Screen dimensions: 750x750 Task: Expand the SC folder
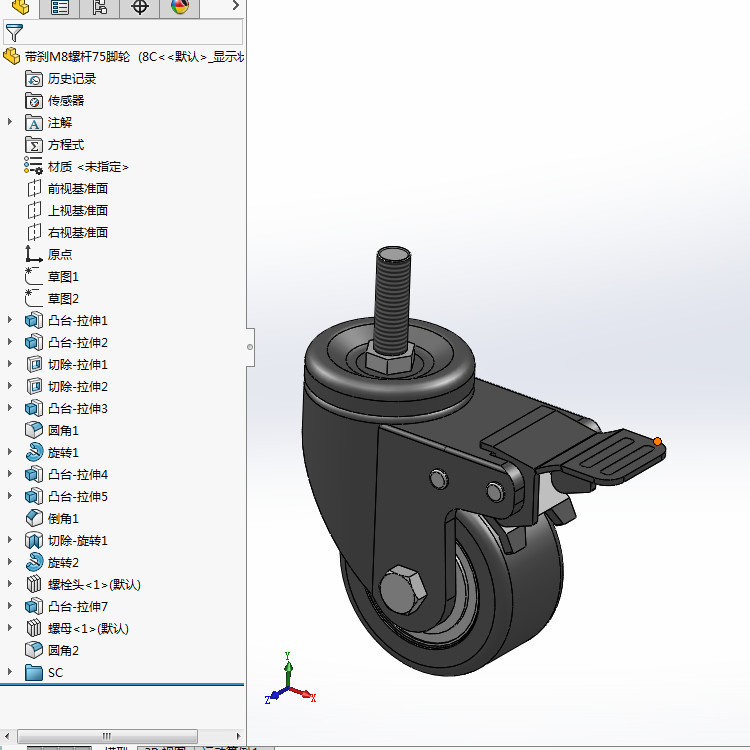pos(10,672)
